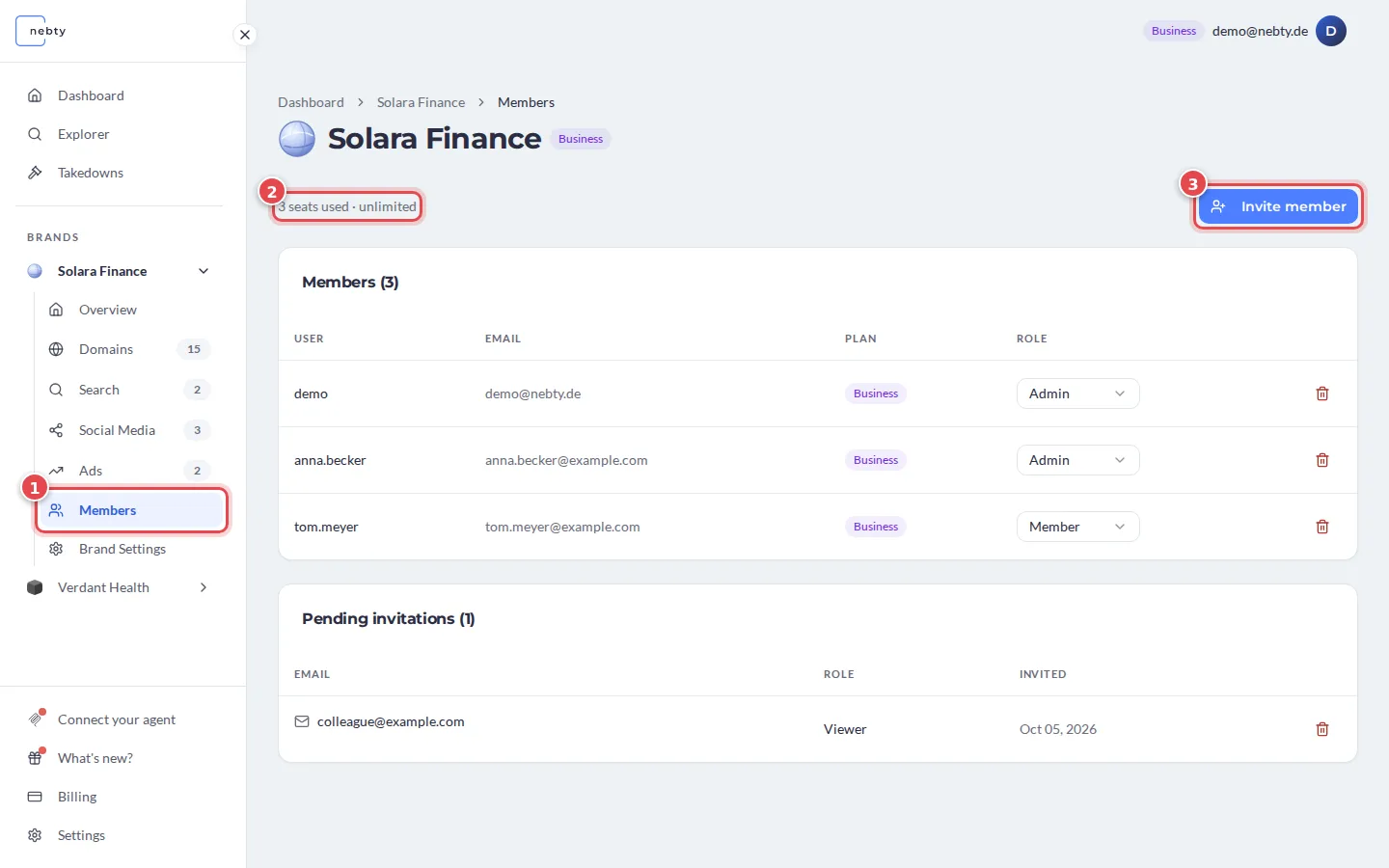Open Social Media section

[130, 430]
